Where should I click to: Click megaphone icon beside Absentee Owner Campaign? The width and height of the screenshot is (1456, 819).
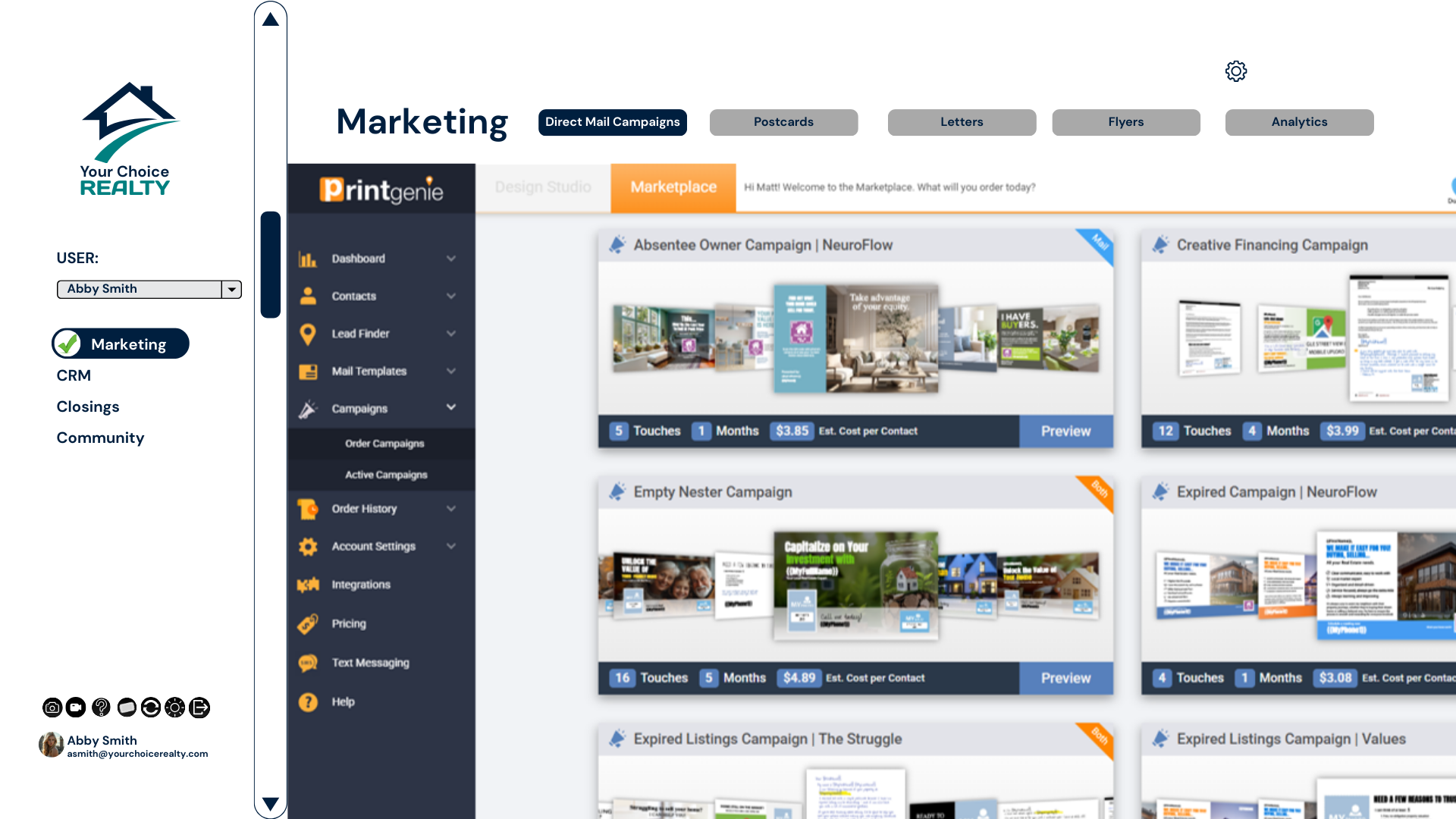pyautogui.click(x=617, y=245)
